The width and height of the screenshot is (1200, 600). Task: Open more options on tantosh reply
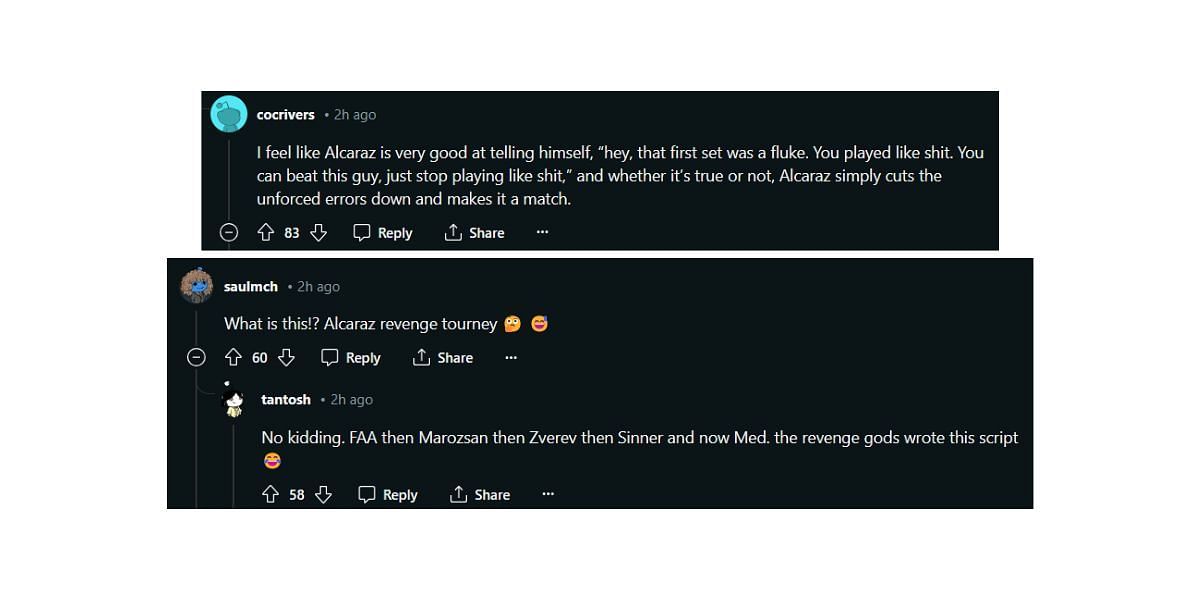(548, 495)
